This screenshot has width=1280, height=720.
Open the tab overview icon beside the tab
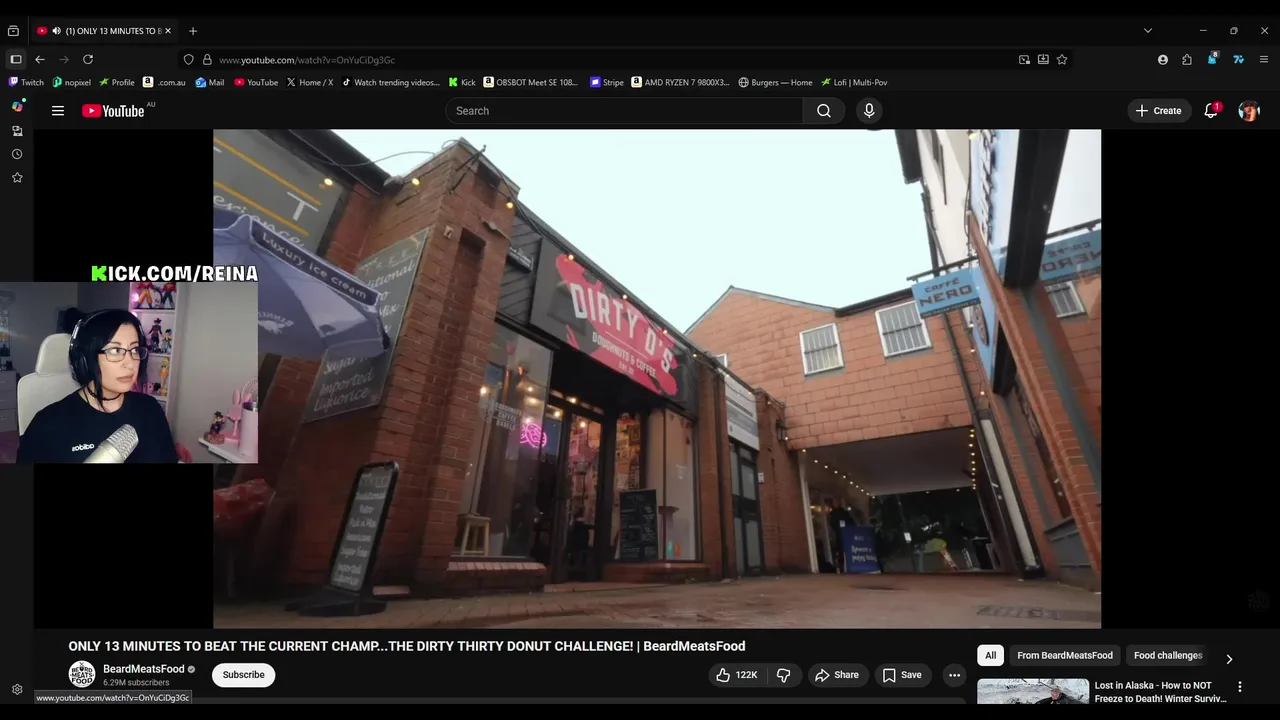pos(13,31)
